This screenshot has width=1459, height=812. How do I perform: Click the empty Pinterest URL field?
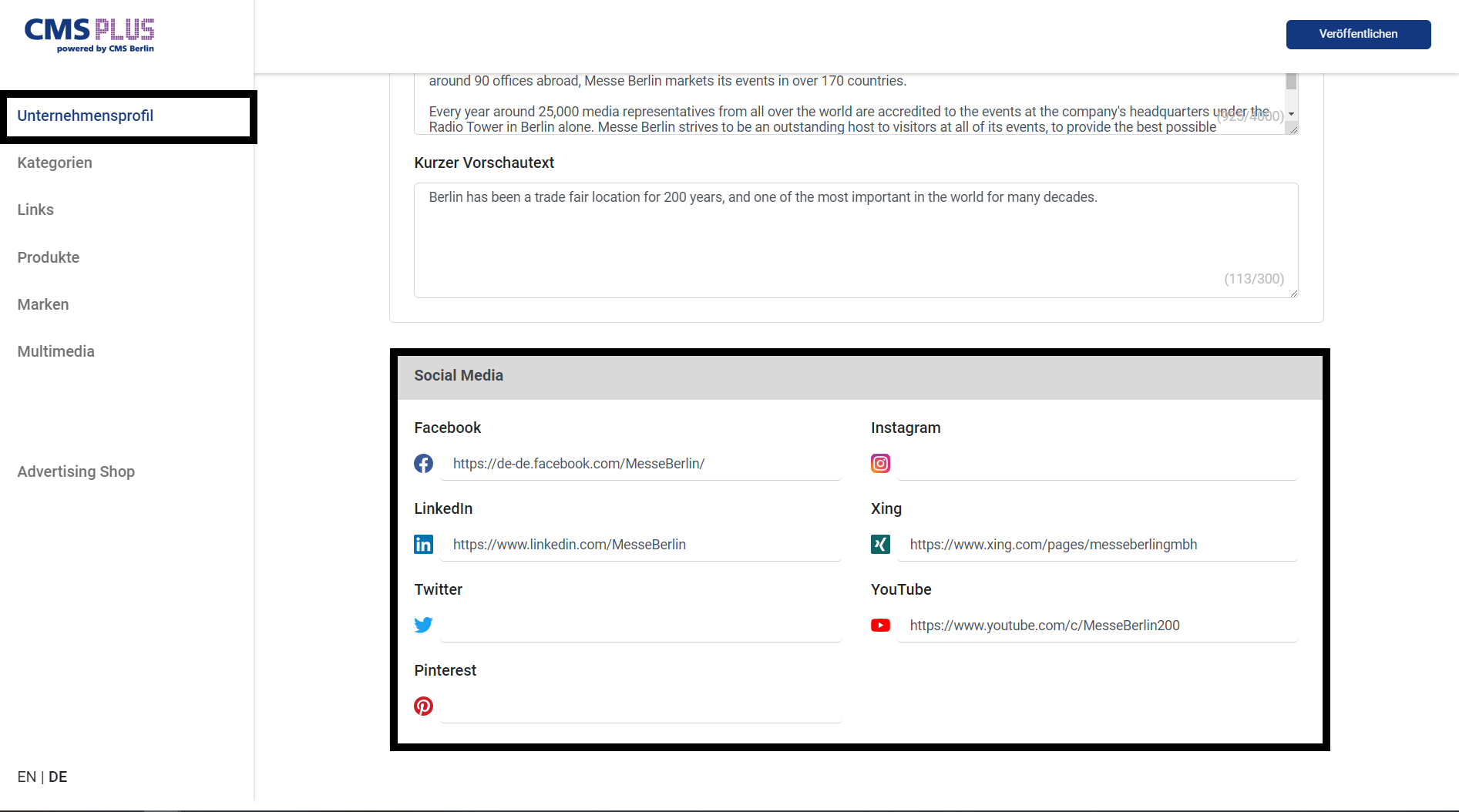[640, 706]
